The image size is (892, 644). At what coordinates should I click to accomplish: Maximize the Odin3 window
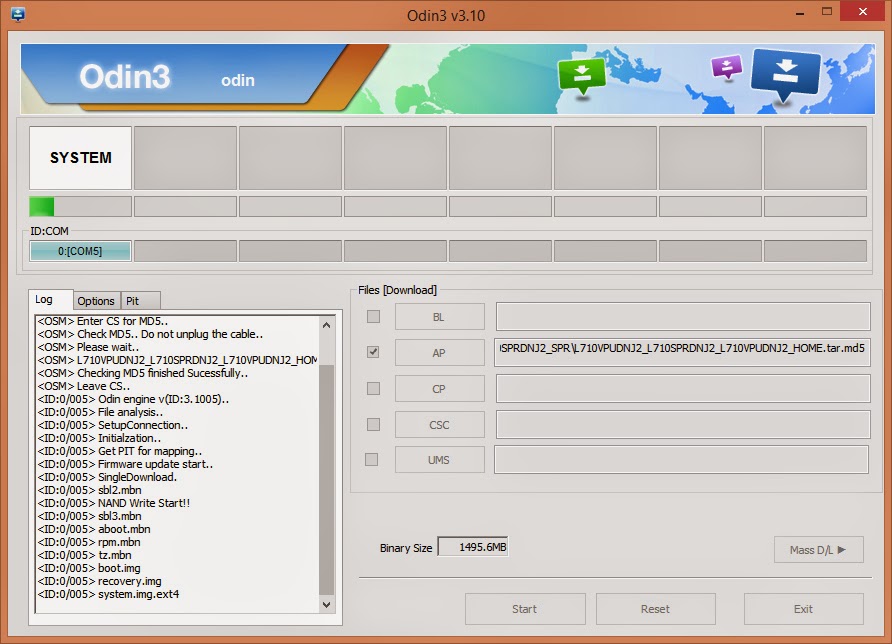tap(827, 11)
